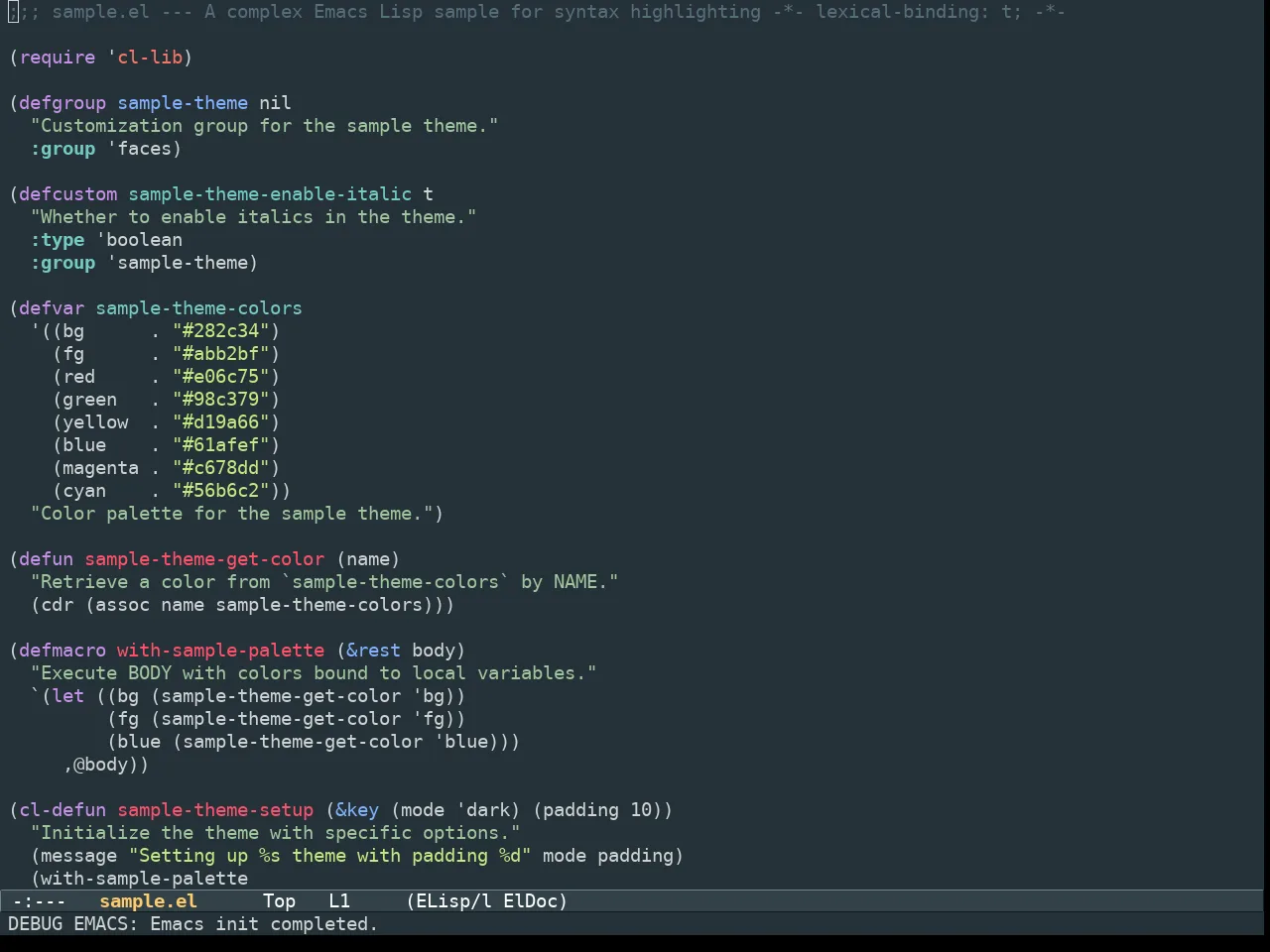1270x952 pixels.
Task: Click the defvar keyword
Action: point(52,308)
